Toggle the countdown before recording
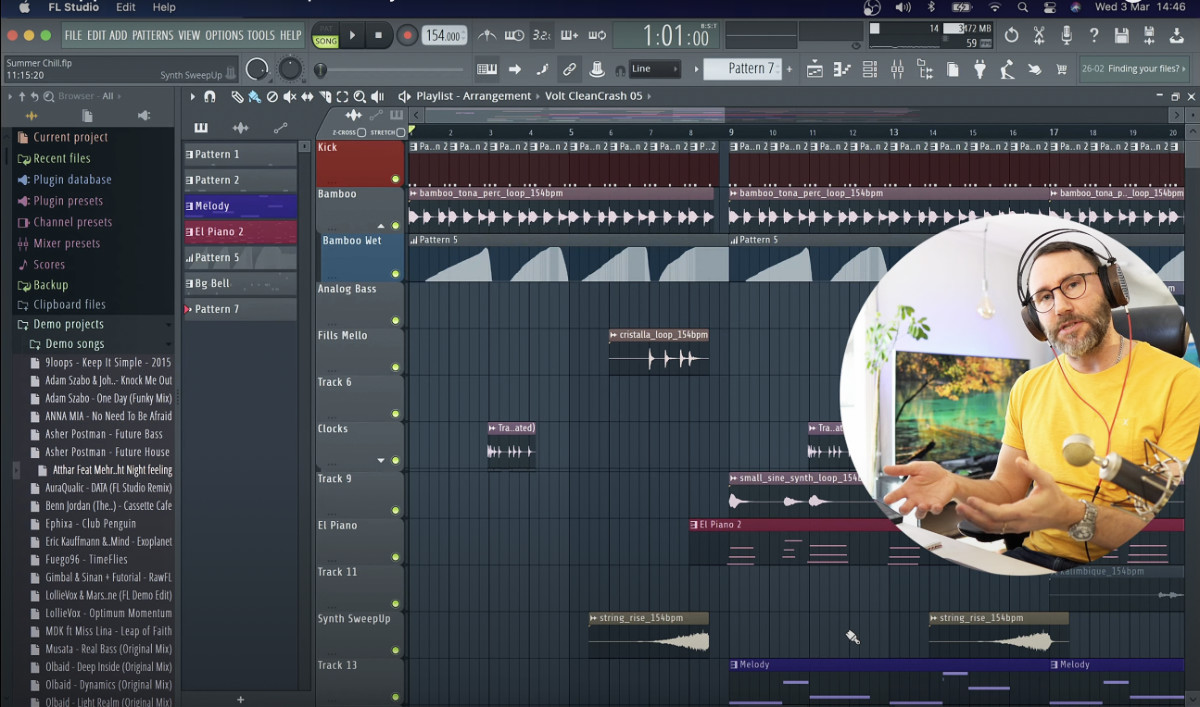Image resolution: width=1200 pixels, height=707 pixels. (542, 35)
